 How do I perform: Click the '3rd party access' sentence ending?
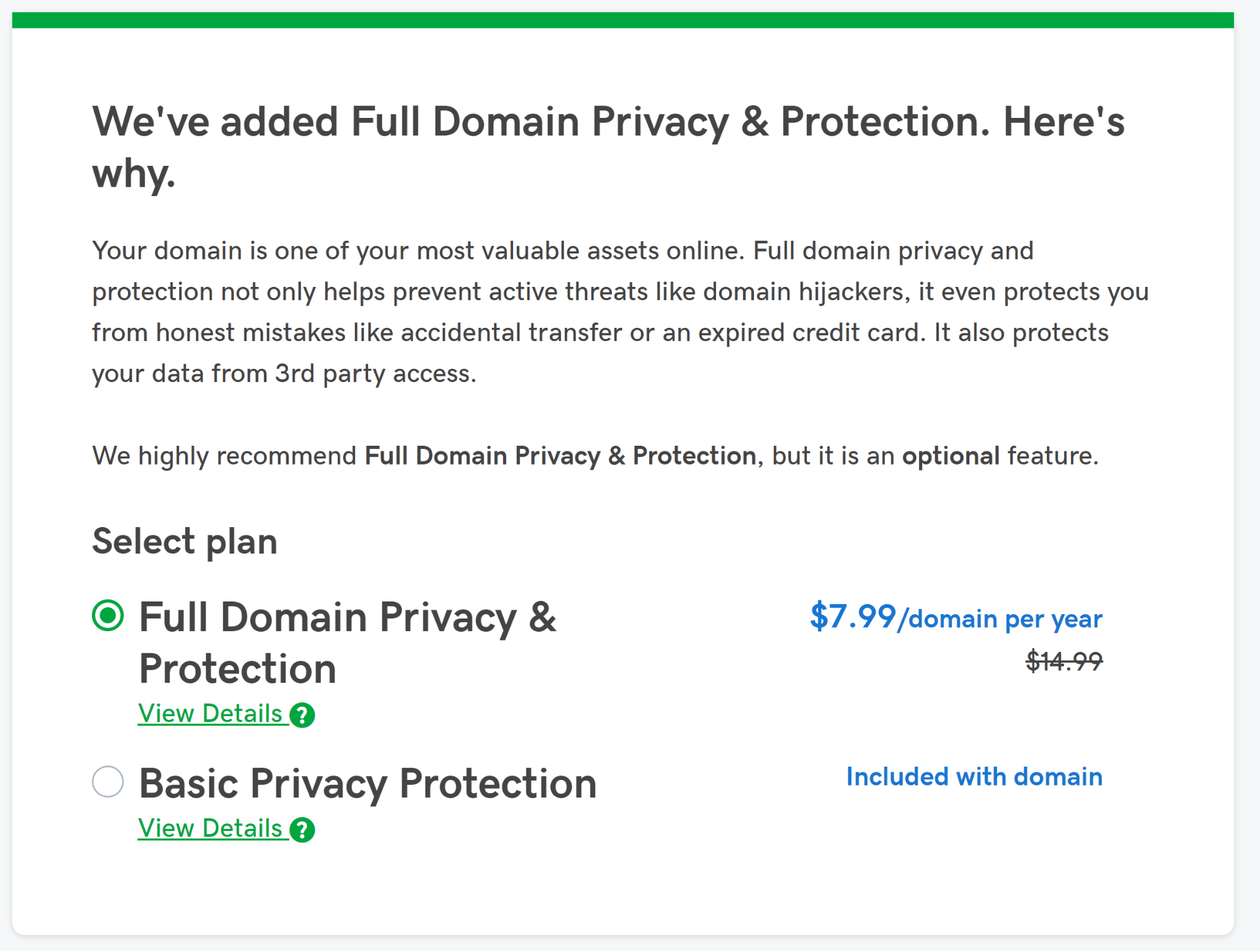pyautogui.click(x=376, y=373)
